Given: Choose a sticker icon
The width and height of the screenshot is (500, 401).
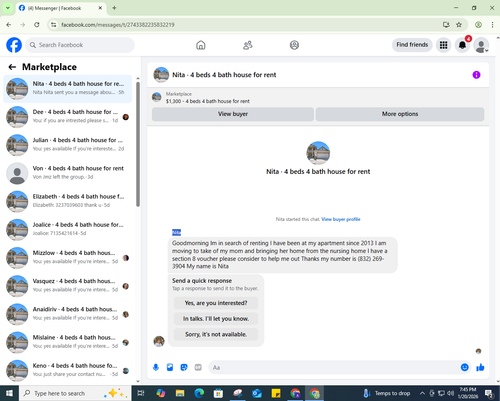Looking at the screenshot, I should (x=184, y=367).
